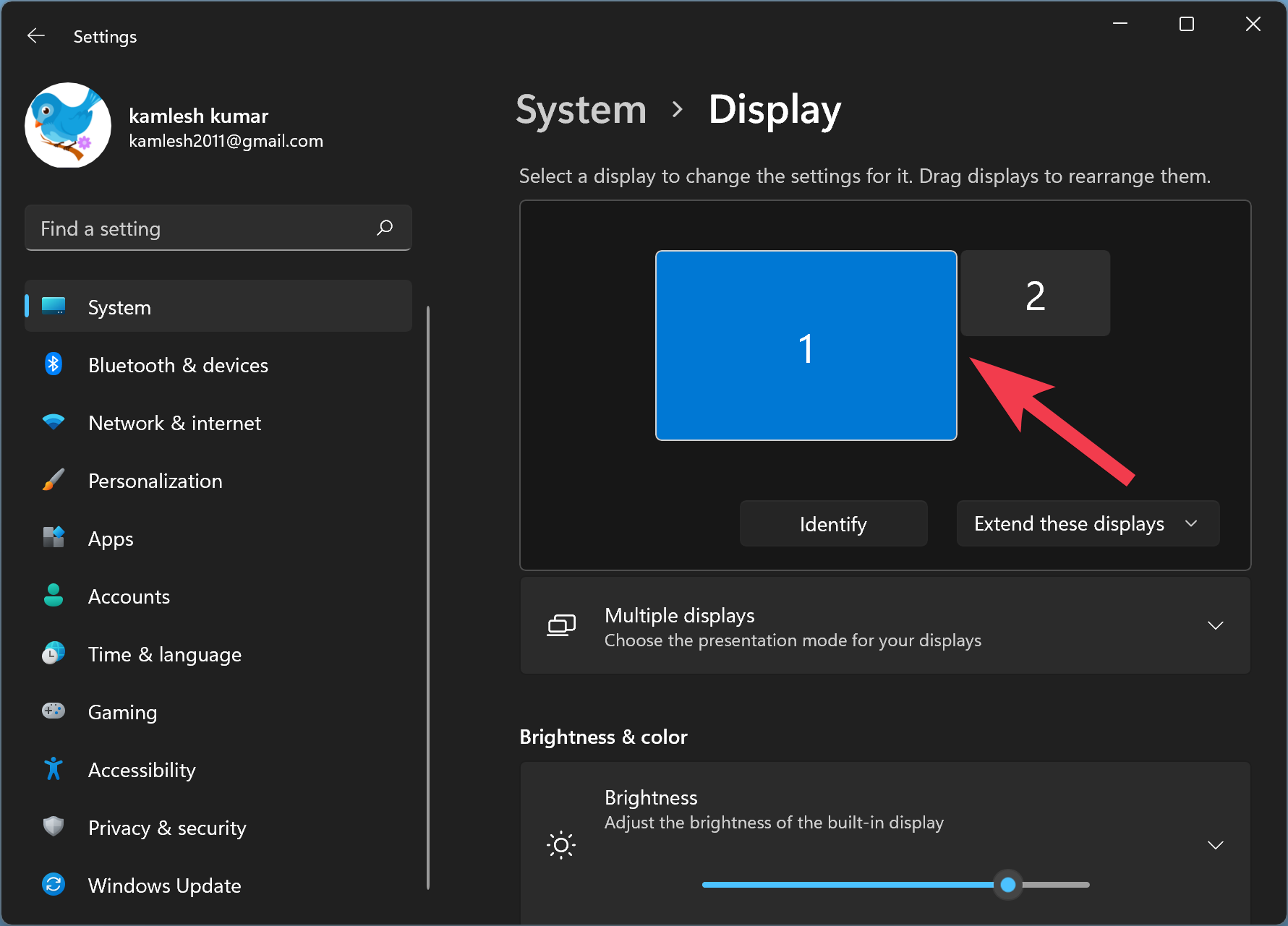This screenshot has width=1288, height=926.
Task: Click the Accounts person icon
Action: pyautogui.click(x=54, y=596)
